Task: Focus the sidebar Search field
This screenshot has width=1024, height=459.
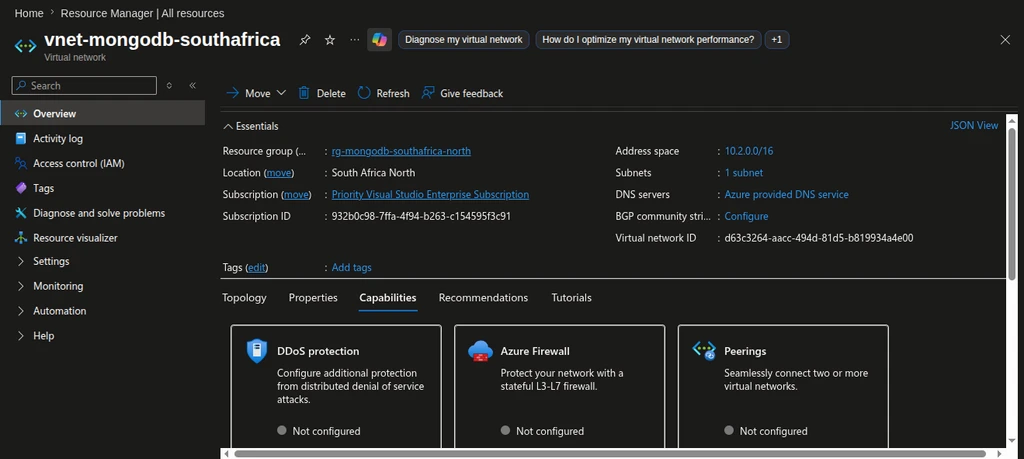Action: click(84, 86)
